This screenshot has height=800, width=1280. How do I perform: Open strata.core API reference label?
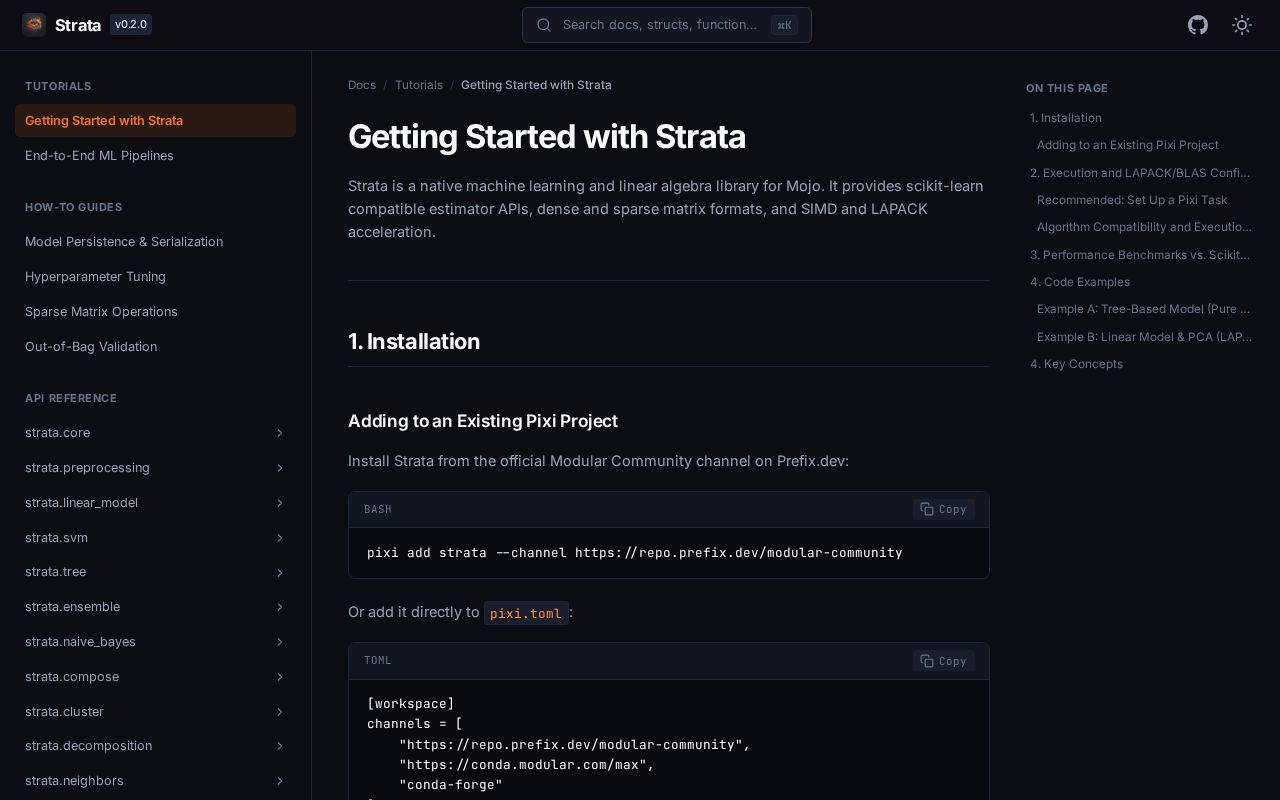pyautogui.click(x=57, y=433)
